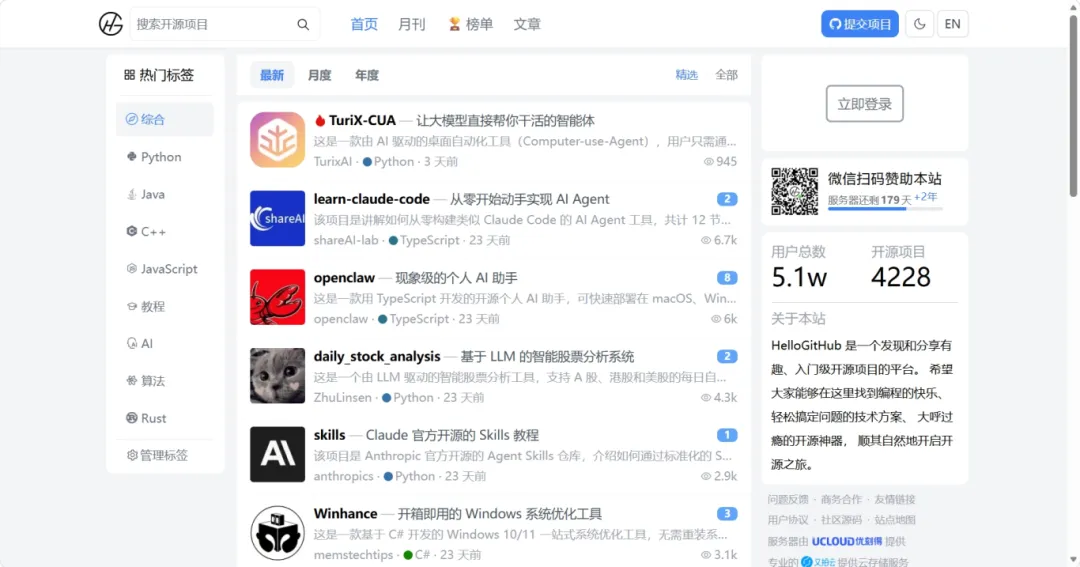
Task: Click comment badge 8 on openclaw
Action: tap(727, 278)
